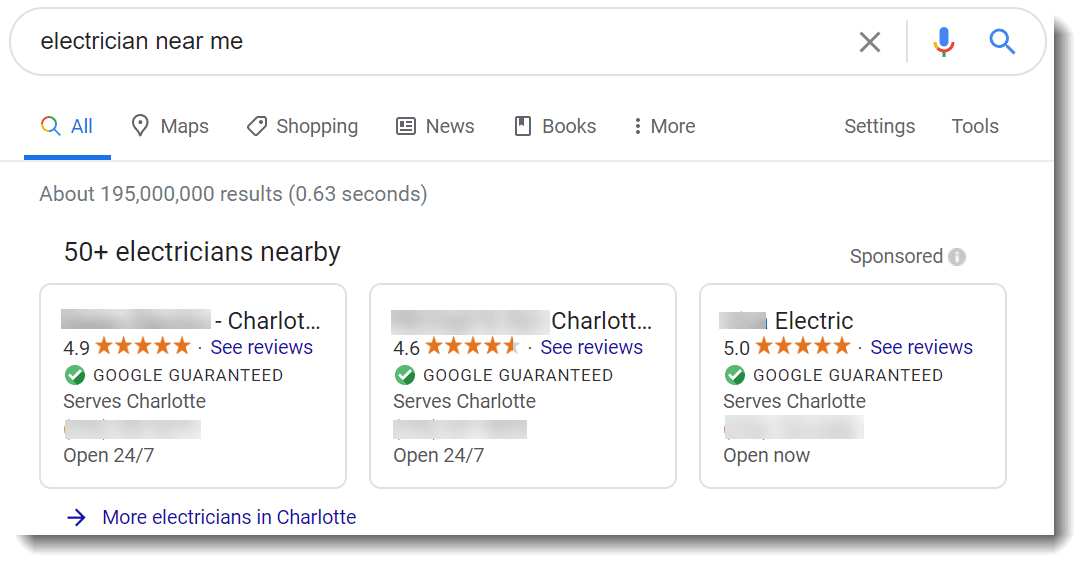This screenshot has height=570, width=1089.
Task: Expand the More search options menu
Action: pos(664,126)
